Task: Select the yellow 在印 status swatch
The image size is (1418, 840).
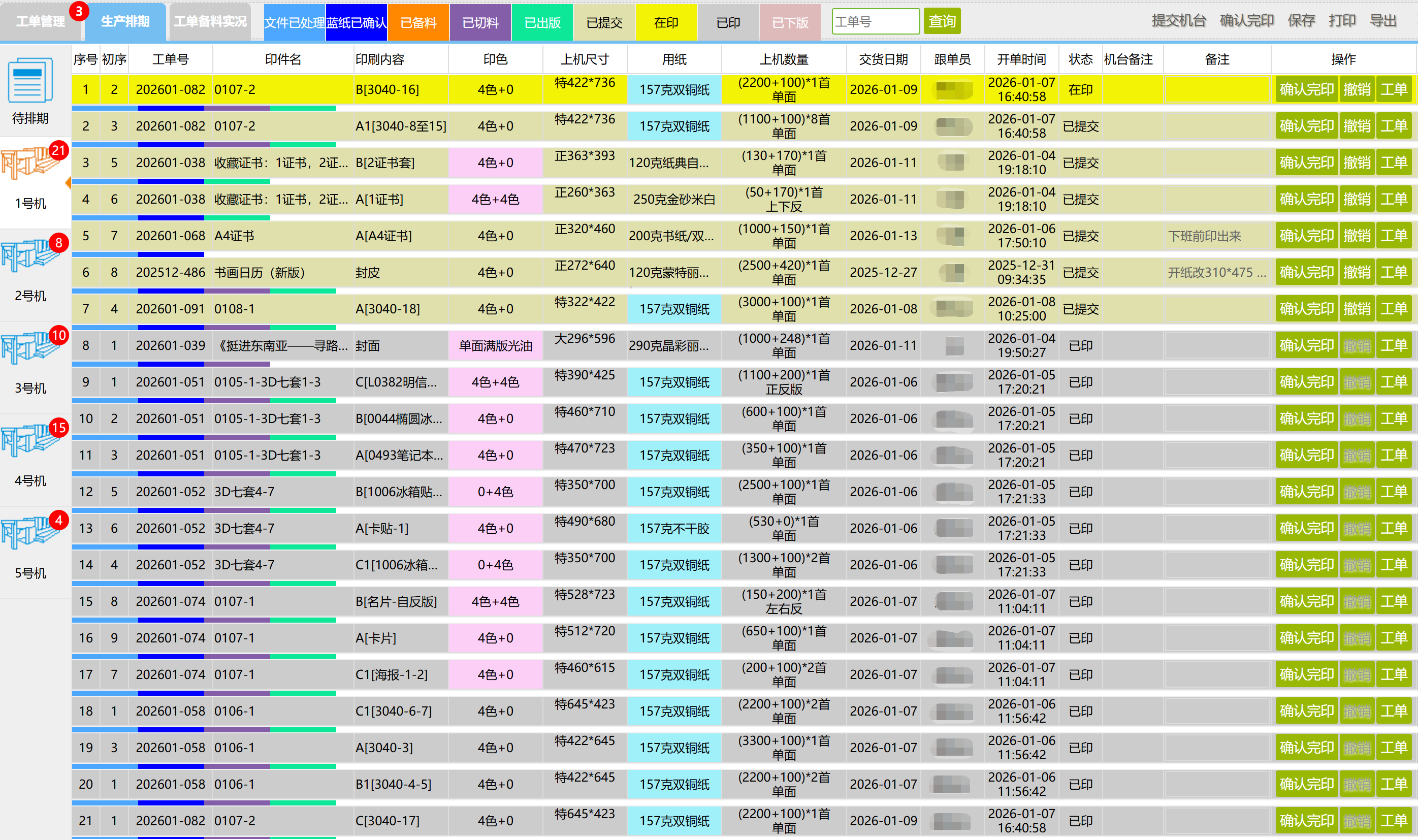Action: coord(666,23)
